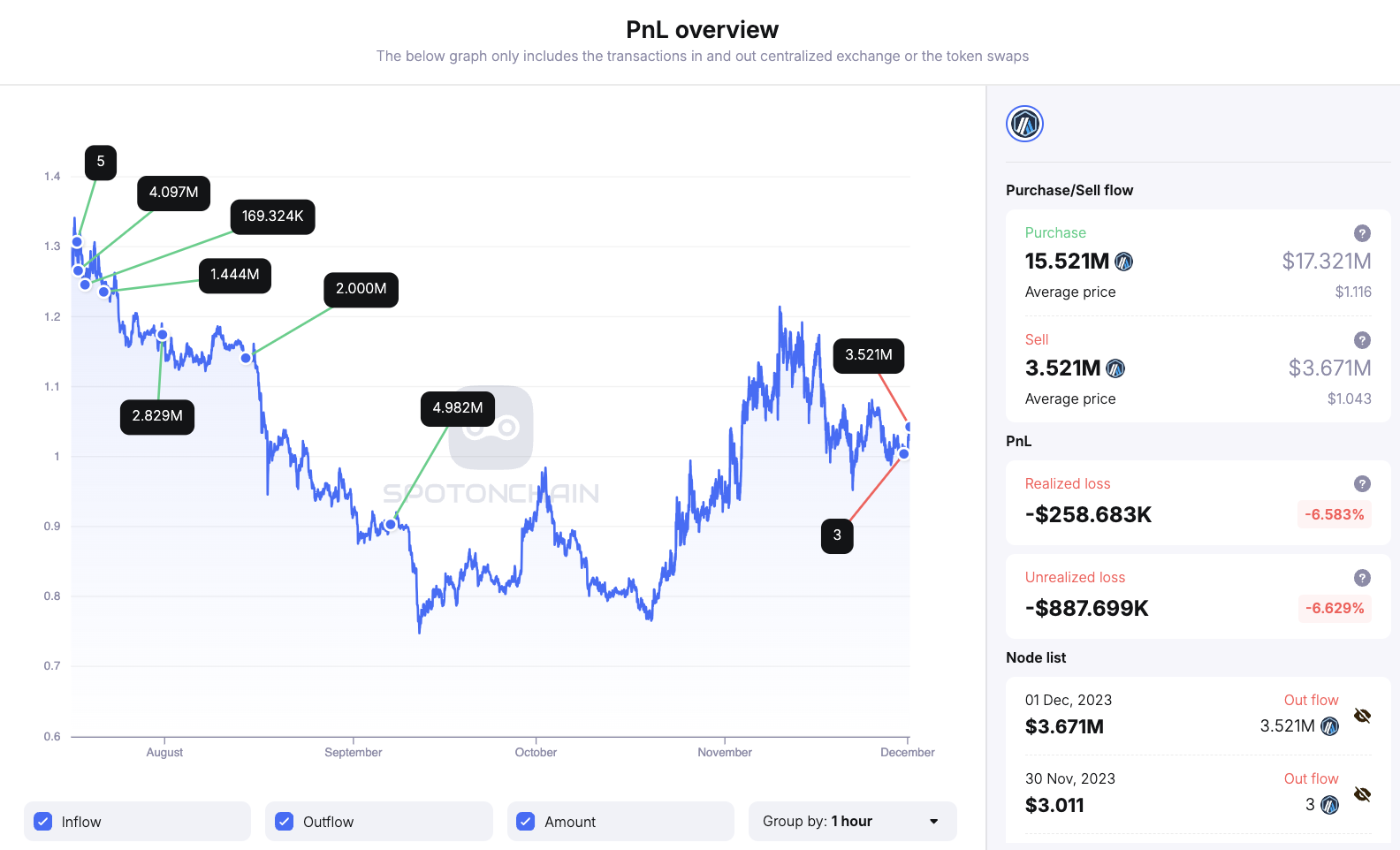Click the SpotOnChain watermark logo in the chart
Viewport: 1400px width, 850px height.
pos(491,429)
